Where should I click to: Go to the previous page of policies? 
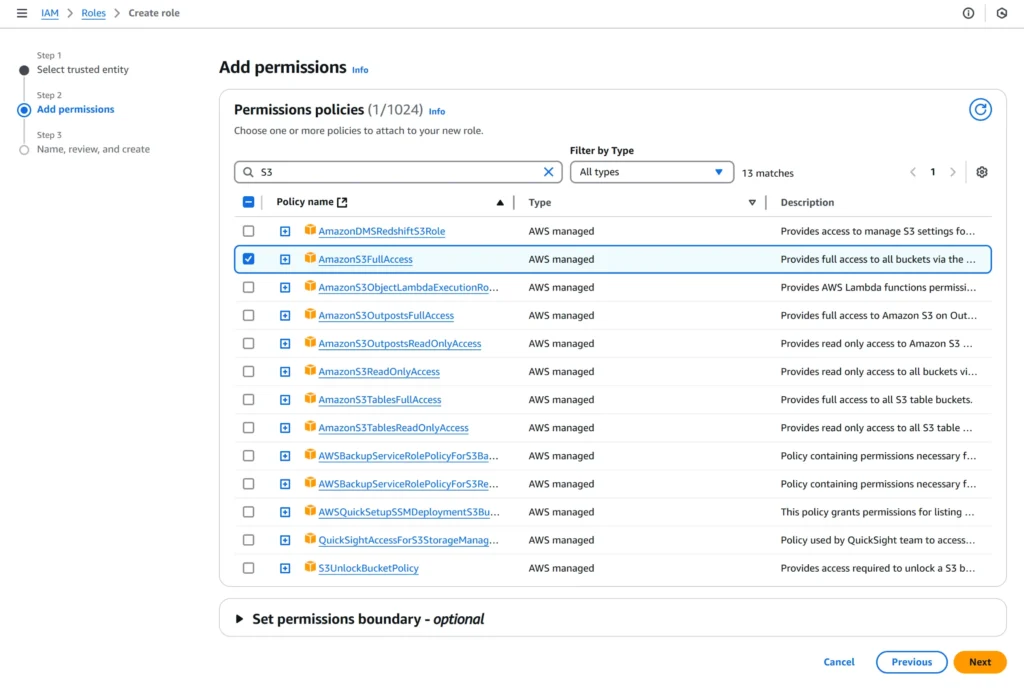[x=913, y=172]
